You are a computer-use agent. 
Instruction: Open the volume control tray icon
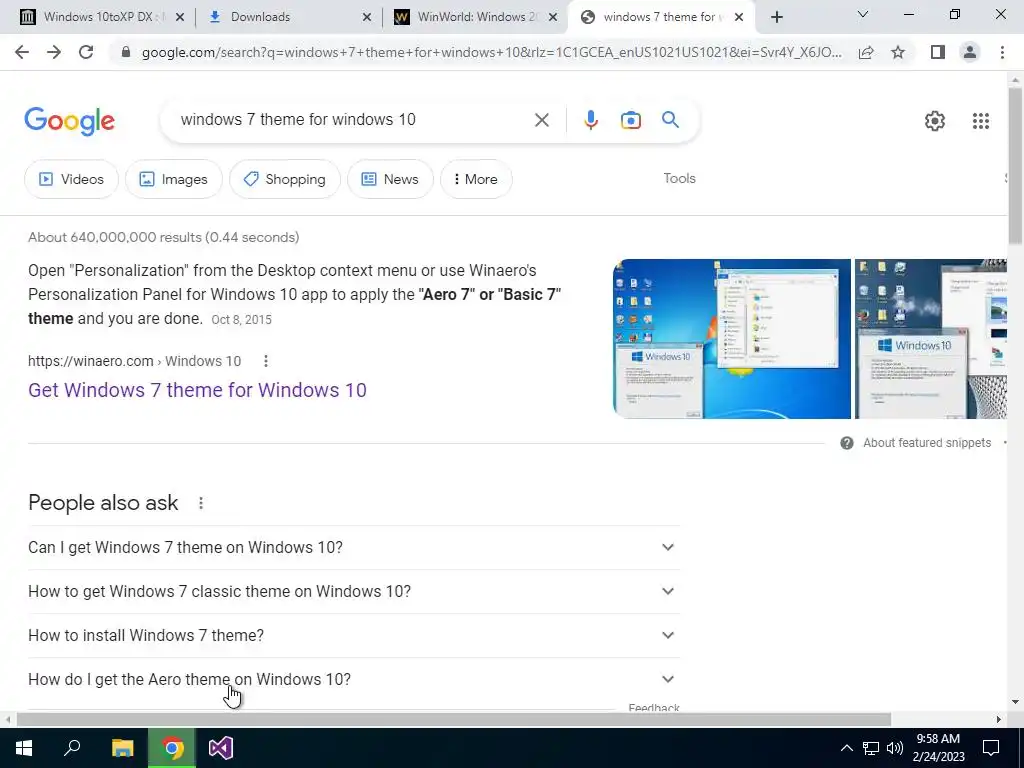(895, 748)
